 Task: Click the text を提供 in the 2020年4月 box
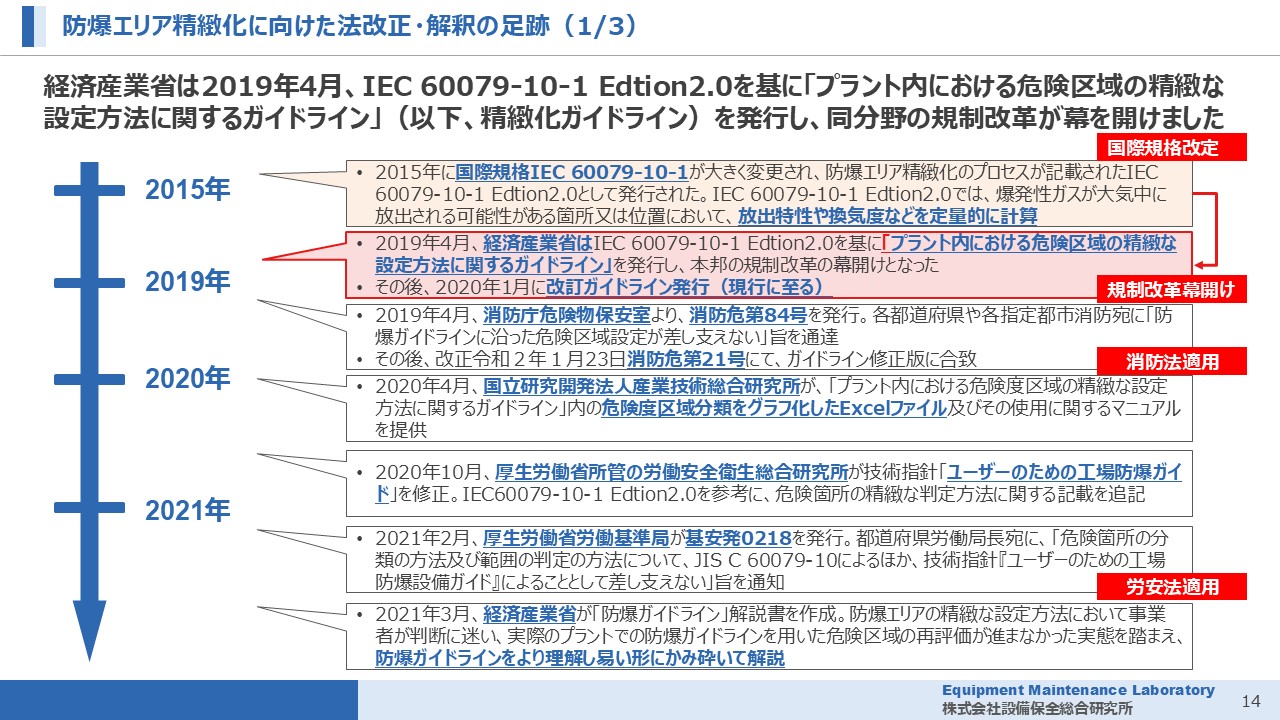point(401,431)
